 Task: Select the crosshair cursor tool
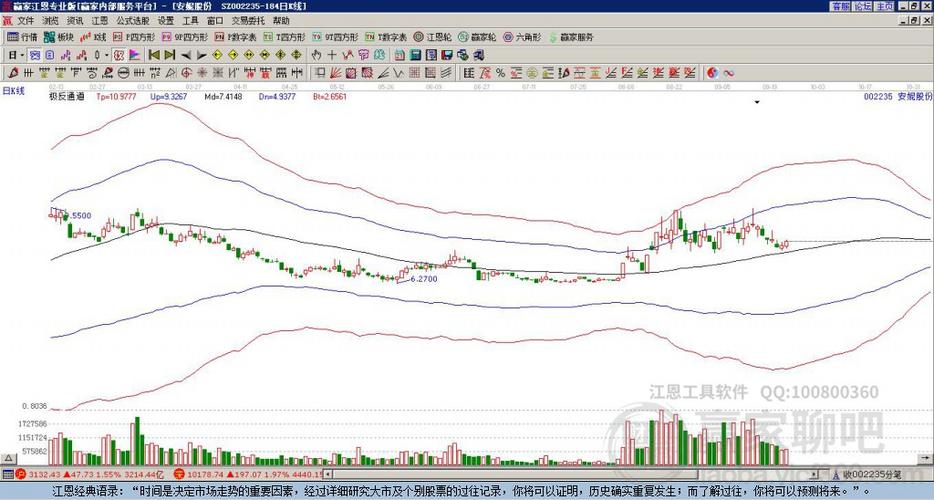332,55
